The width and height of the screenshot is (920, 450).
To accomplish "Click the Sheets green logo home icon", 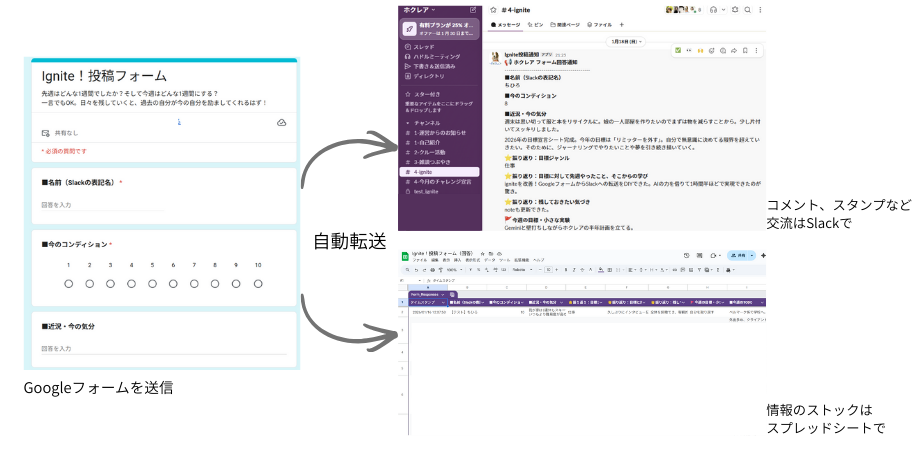I will click(x=405, y=256).
